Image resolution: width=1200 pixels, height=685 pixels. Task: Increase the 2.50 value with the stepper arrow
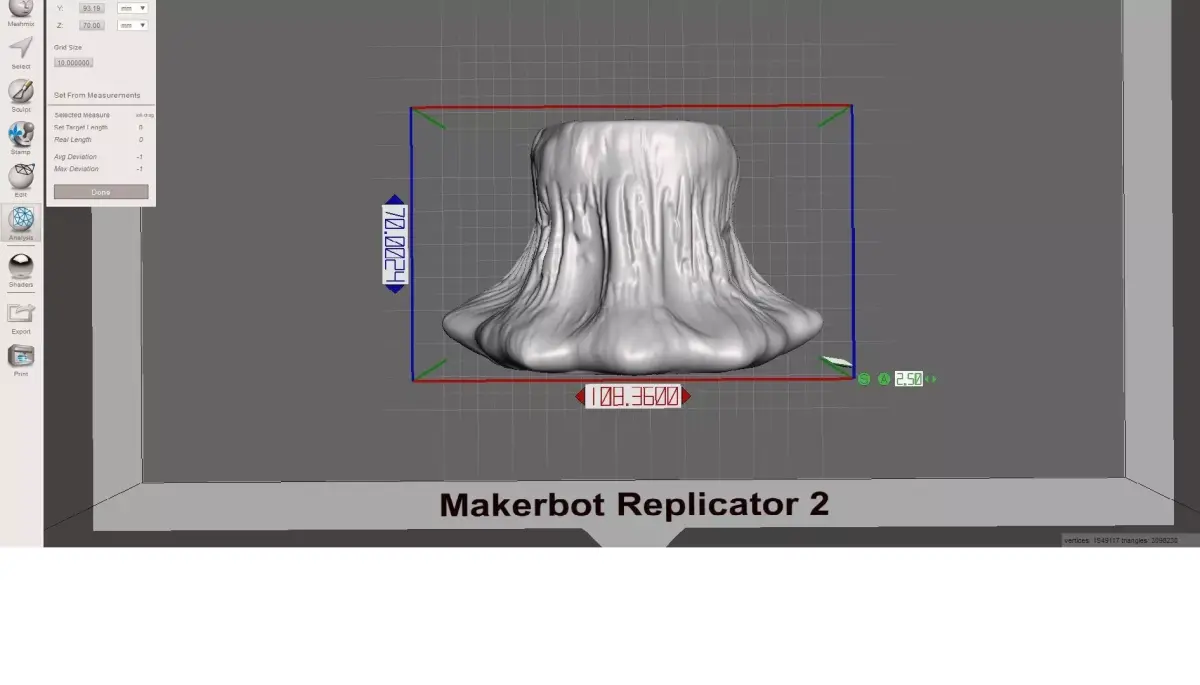(x=931, y=379)
